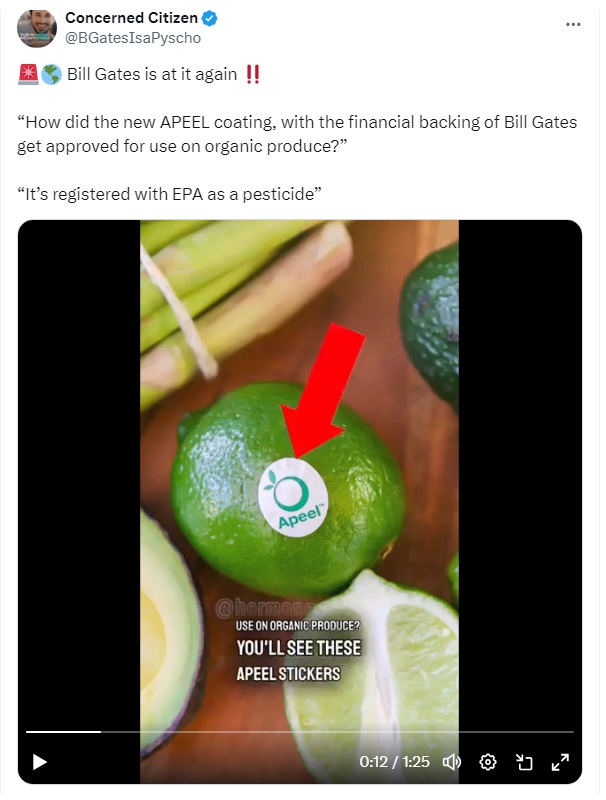The image size is (606, 800).
Task: Open the video settings gear
Action: pyautogui.click(x=488, y=762)
